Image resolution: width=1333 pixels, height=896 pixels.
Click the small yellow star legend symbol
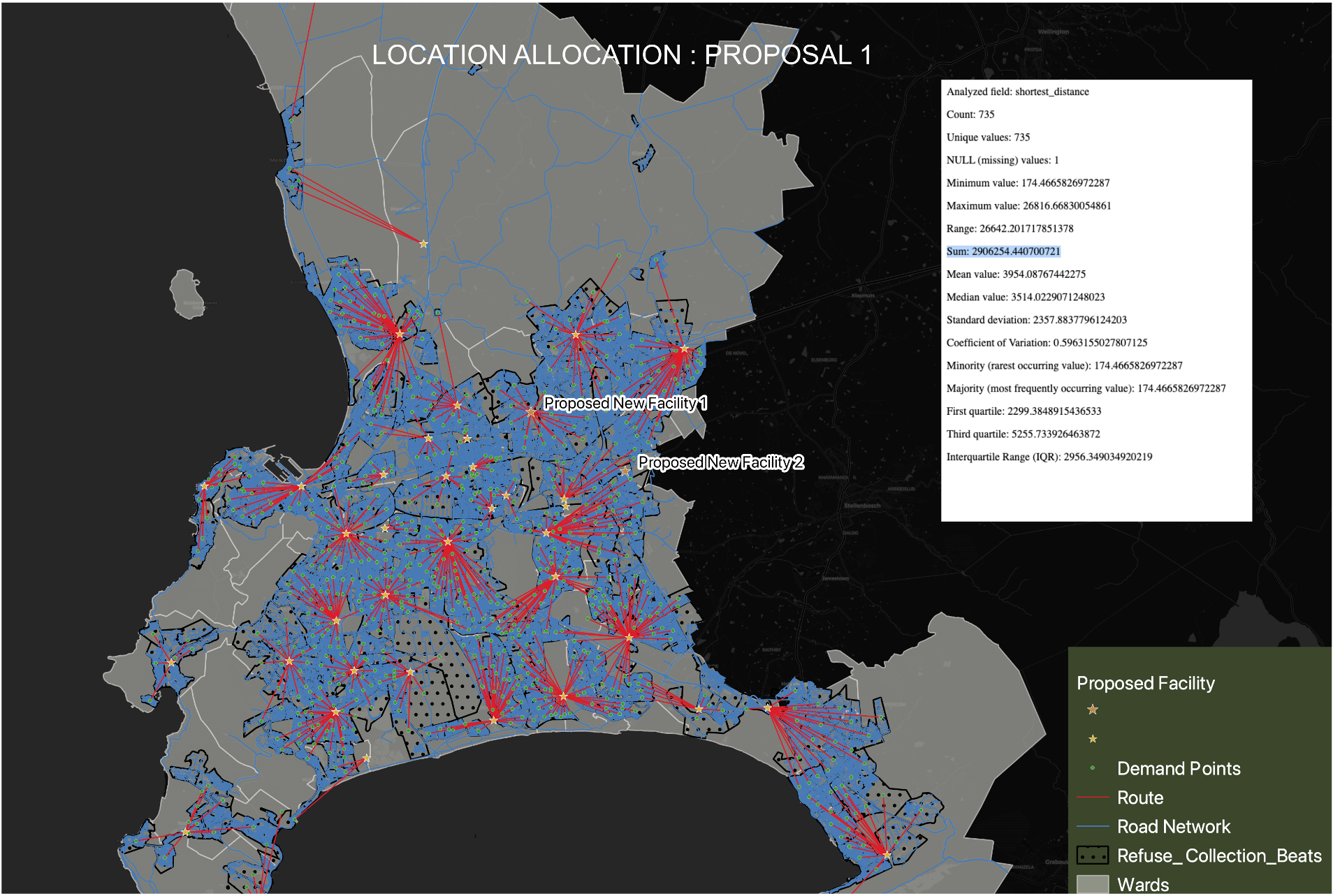pos(1093,739)
